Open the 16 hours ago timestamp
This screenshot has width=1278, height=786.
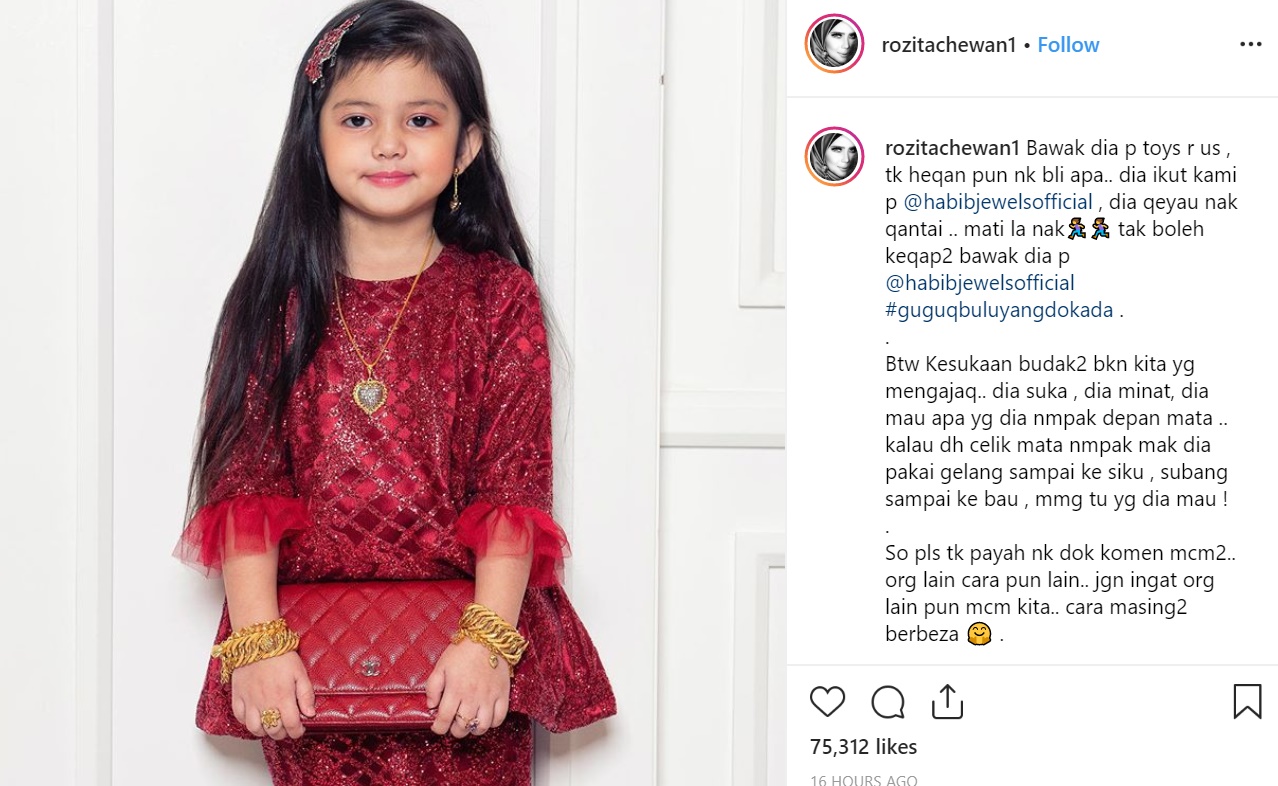point(863,780)
